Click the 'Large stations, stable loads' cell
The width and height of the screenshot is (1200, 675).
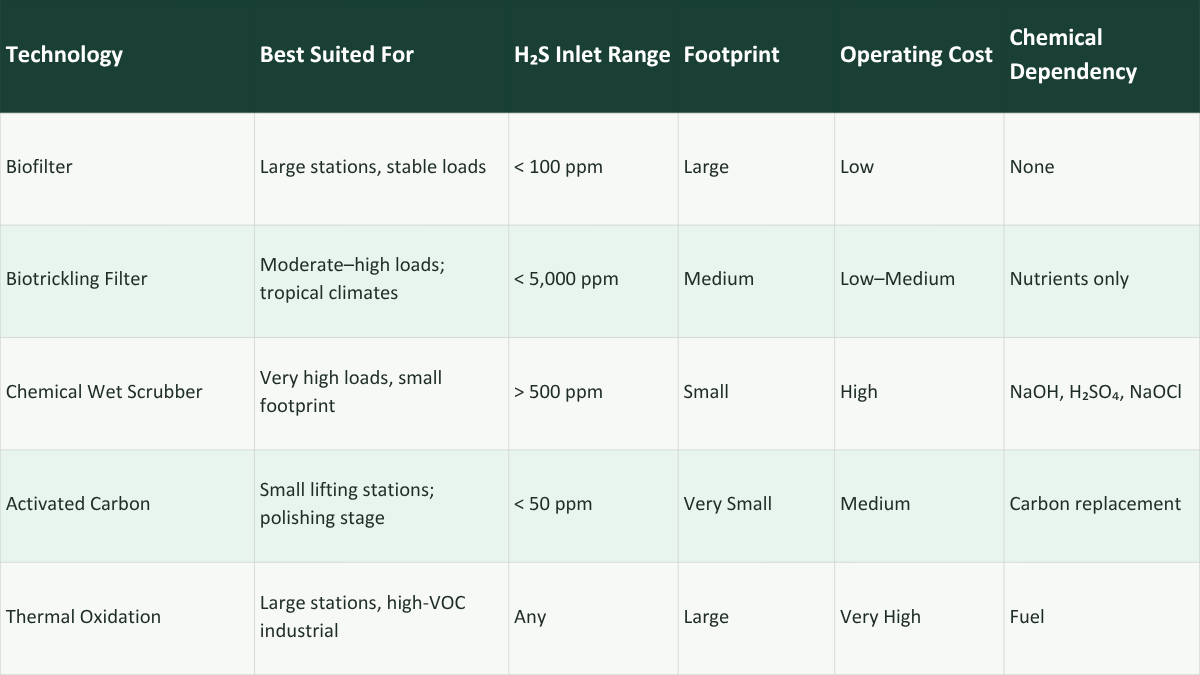click(373, 167)
